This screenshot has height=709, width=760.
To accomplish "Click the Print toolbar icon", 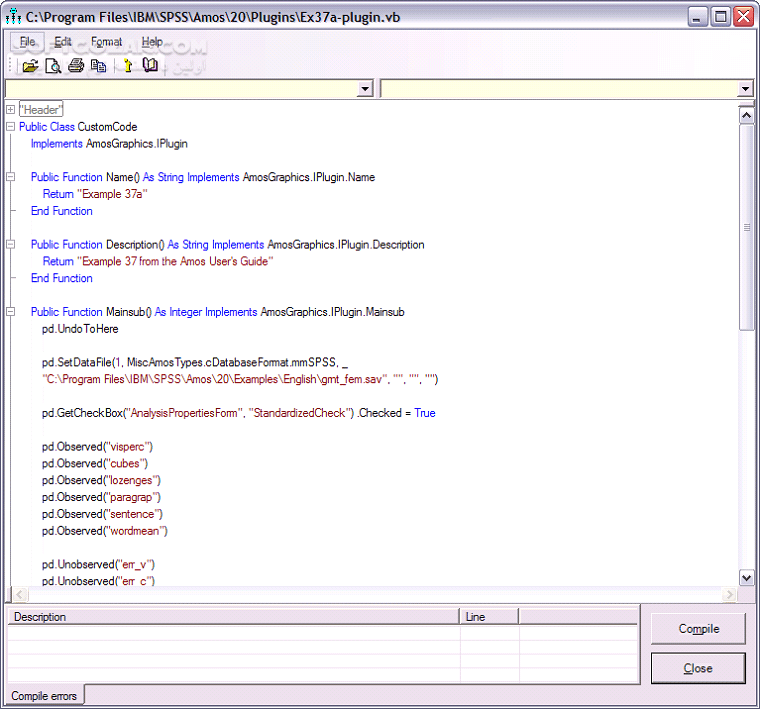I will click(76, 66).
